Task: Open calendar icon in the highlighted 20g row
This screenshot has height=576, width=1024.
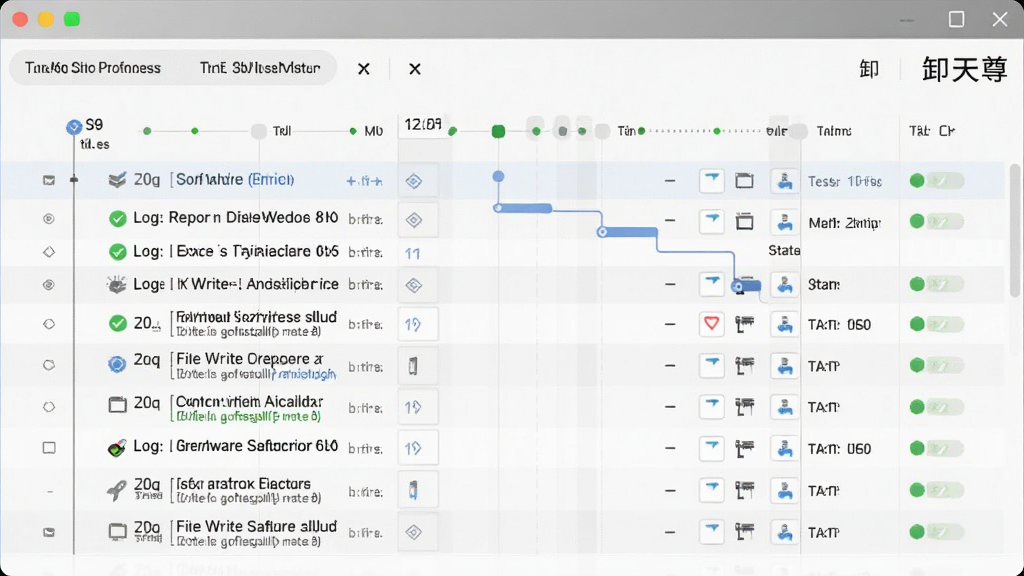Action: click(x=744, y=181)
